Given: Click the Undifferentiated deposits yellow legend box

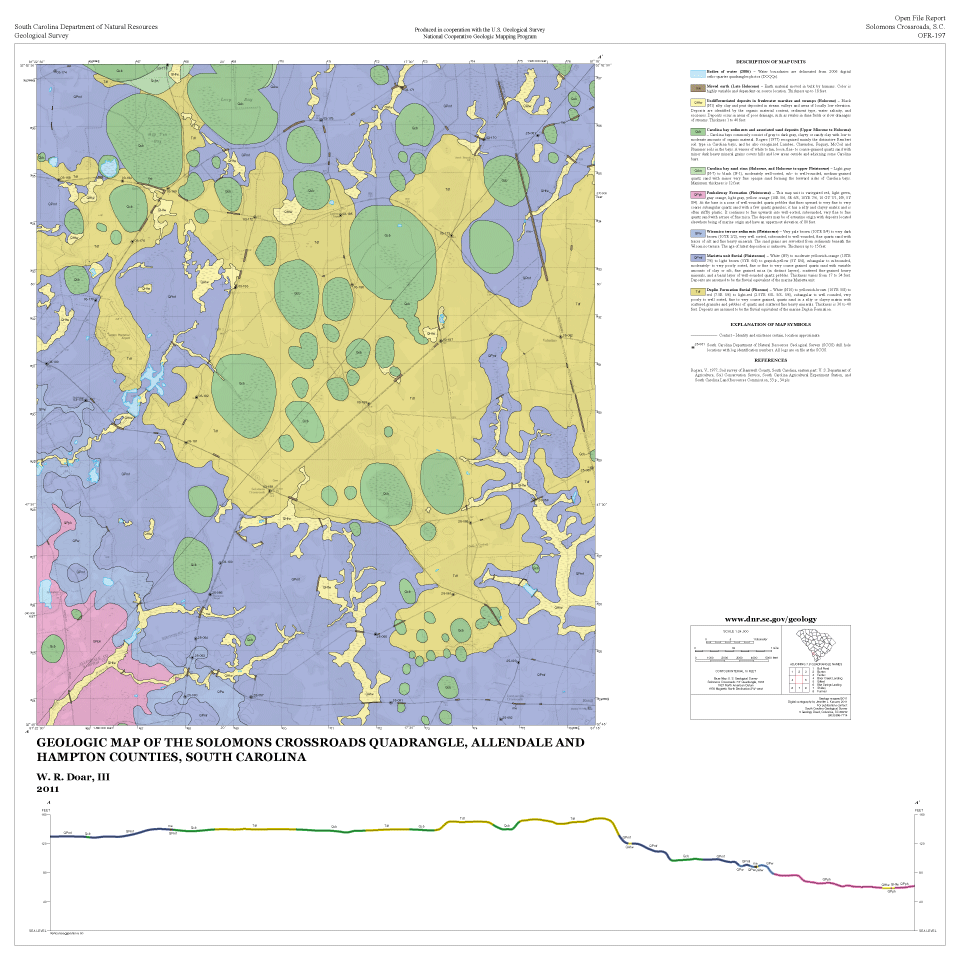Looking at the screenshot, I should pyautogui.click(x=697, y=103).
